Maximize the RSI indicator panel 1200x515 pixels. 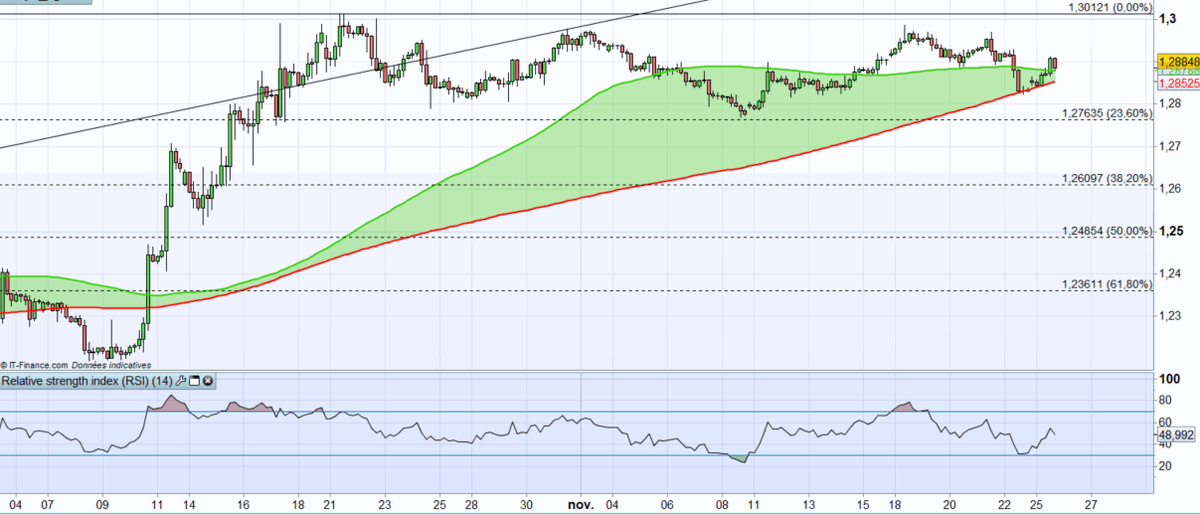click(x=195, y=381)
